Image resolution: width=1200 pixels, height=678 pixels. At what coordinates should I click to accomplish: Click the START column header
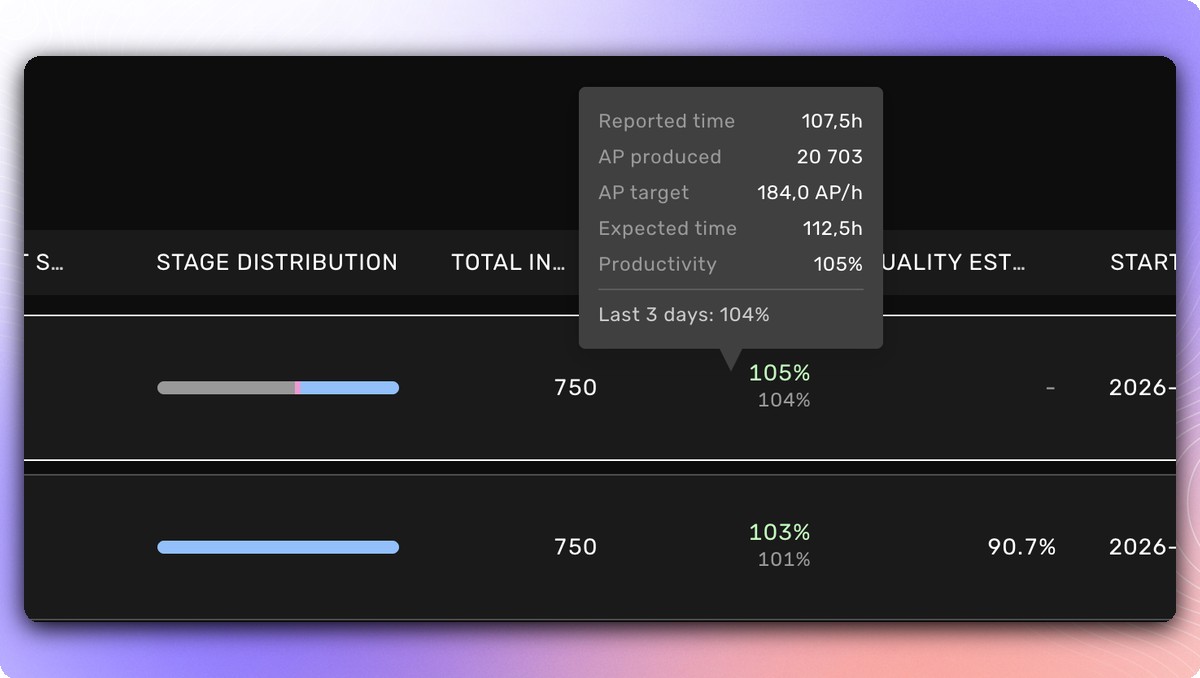pyautogui.click(x=1145, y=262)
